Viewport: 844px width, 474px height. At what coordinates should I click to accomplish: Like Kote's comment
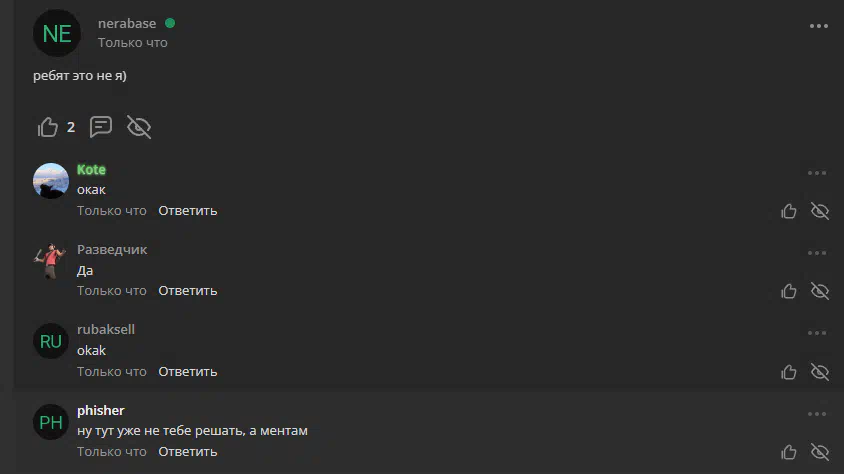(789, 211)
